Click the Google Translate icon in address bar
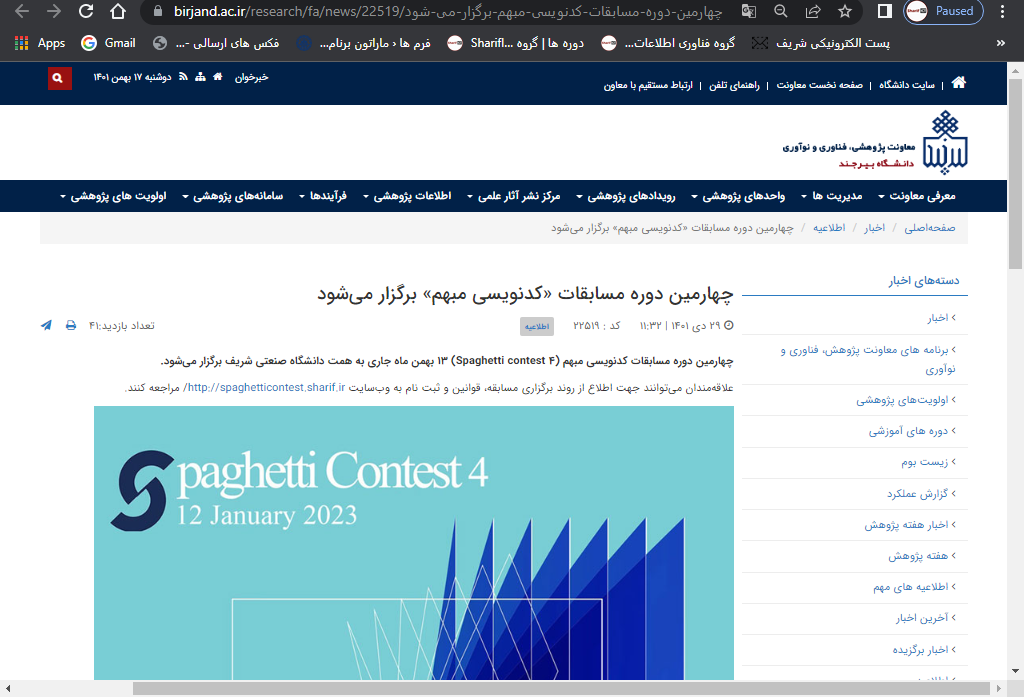This screenshot has height=697, width=1024. coord(748,12)
